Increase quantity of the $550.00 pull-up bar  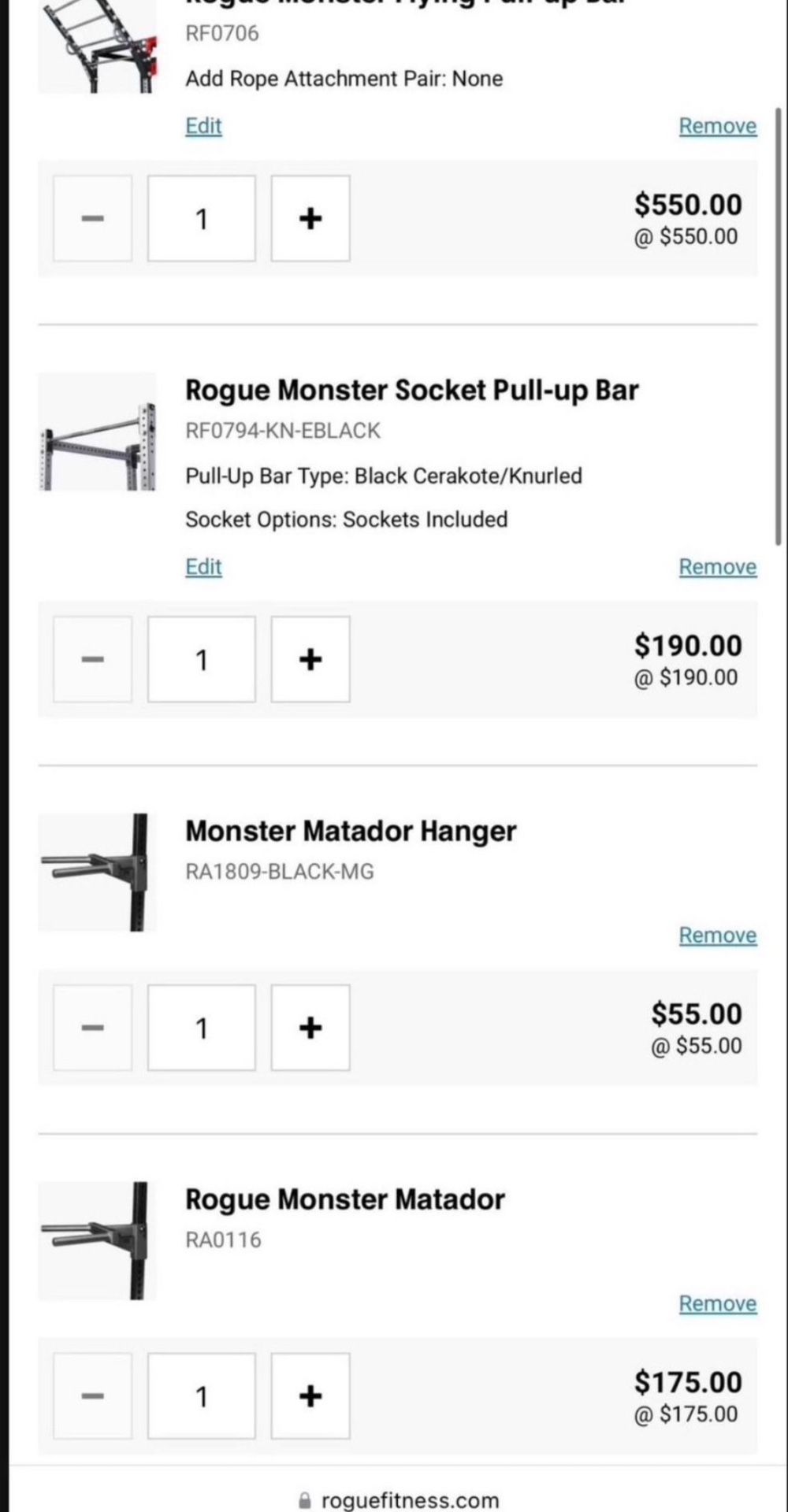click(310, 218)
